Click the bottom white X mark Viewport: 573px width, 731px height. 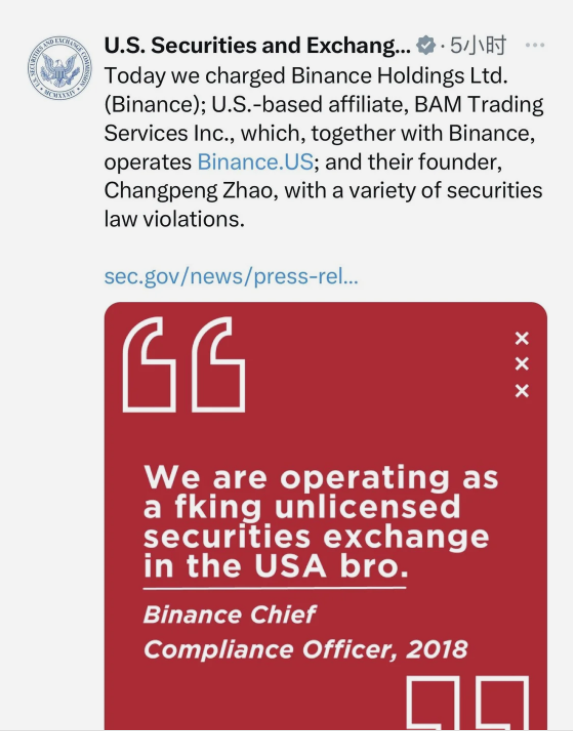(522, 391)
